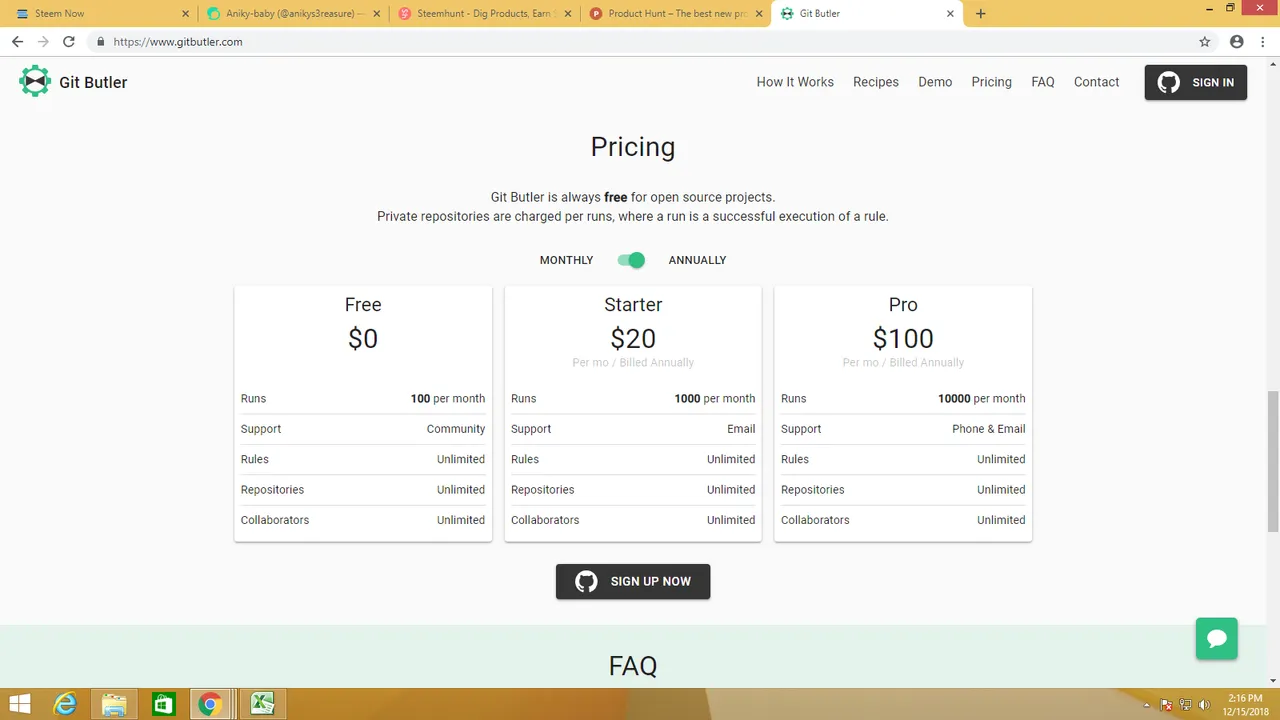Open the Excel icon in the taskbar
1280x720 pixels.
click(263, 704)
